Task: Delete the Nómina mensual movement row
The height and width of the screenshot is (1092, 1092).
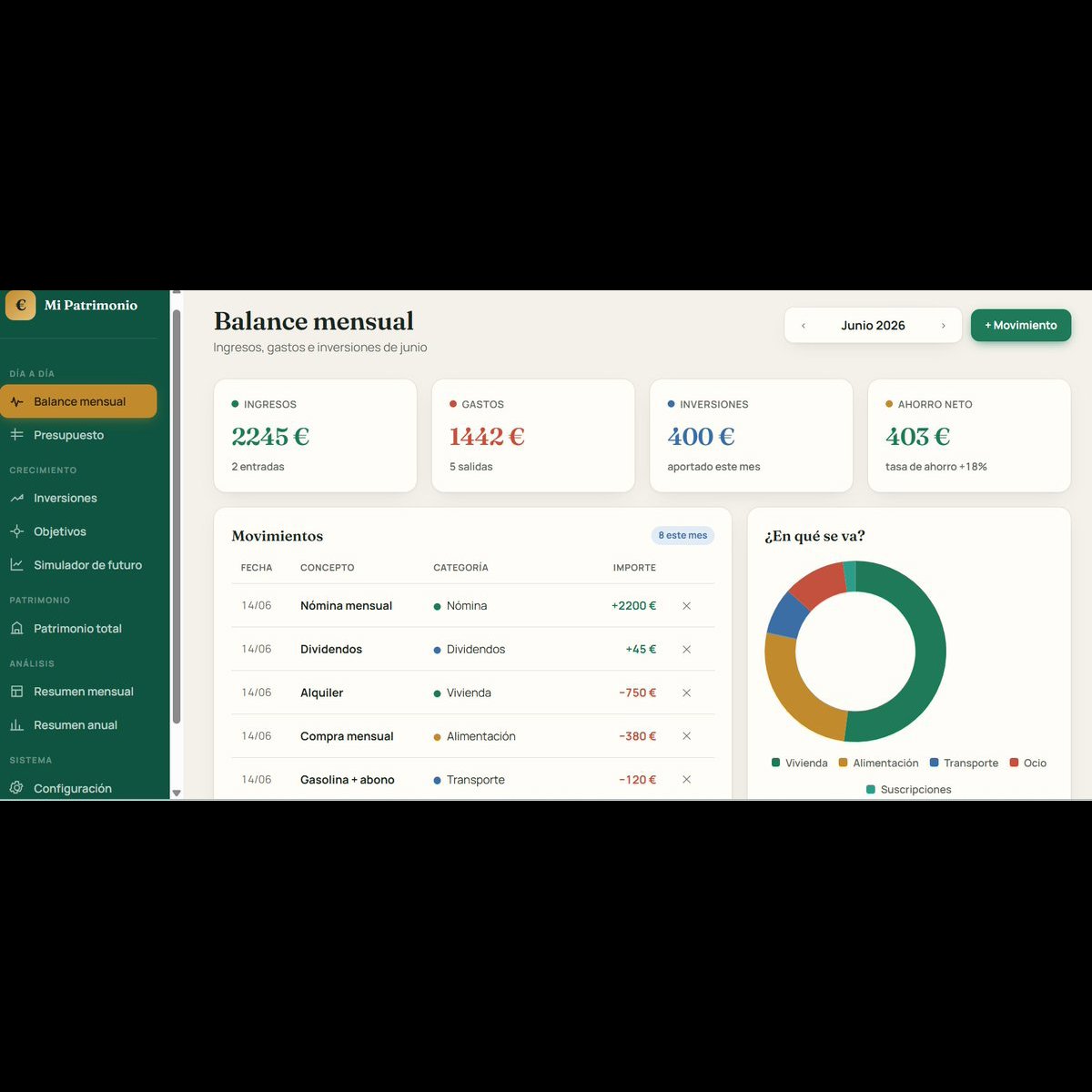Action: [687, 606]
